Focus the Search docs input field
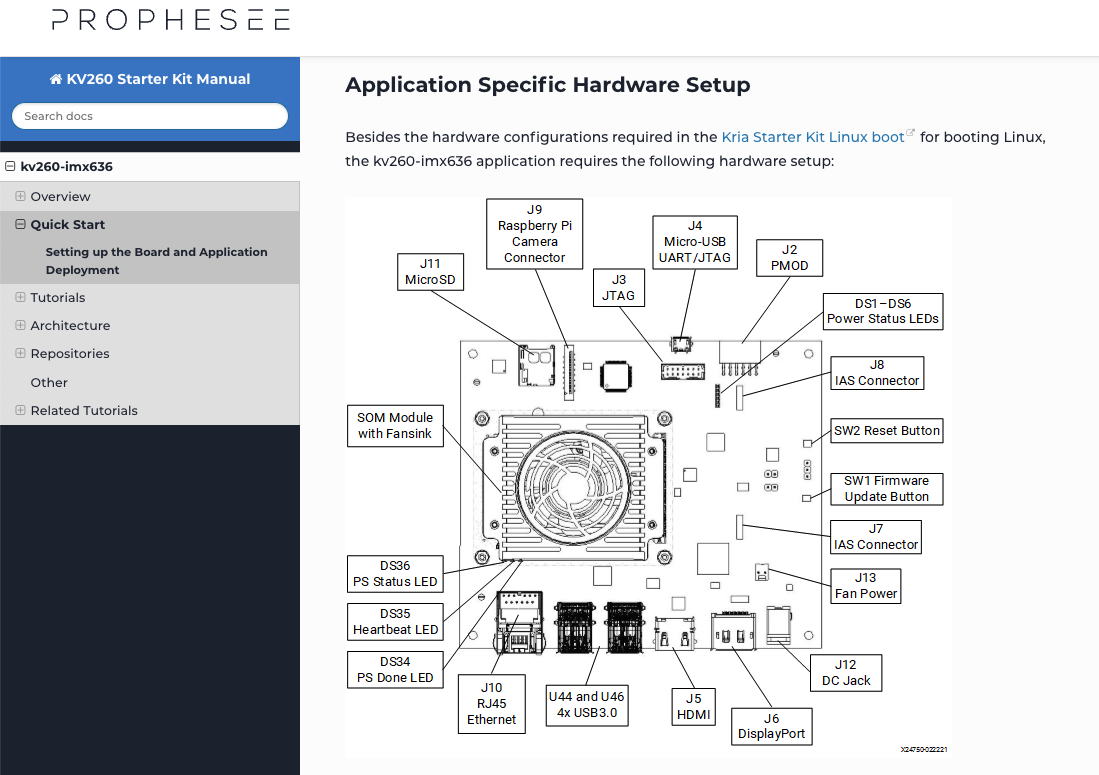This screenshot has height=775, width=1099. click(150, 116)
